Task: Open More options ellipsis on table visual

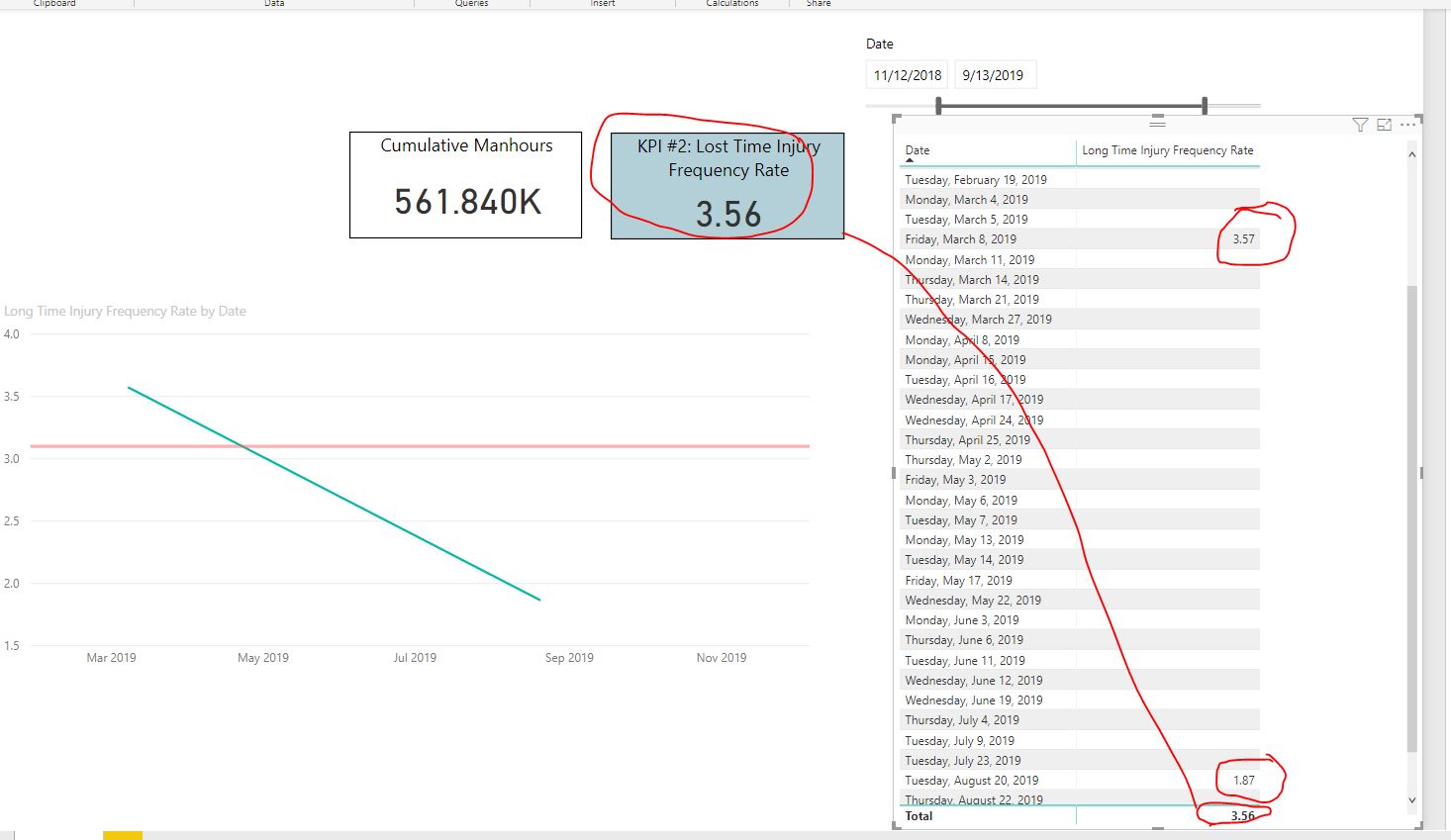Action: point(1407,125)
